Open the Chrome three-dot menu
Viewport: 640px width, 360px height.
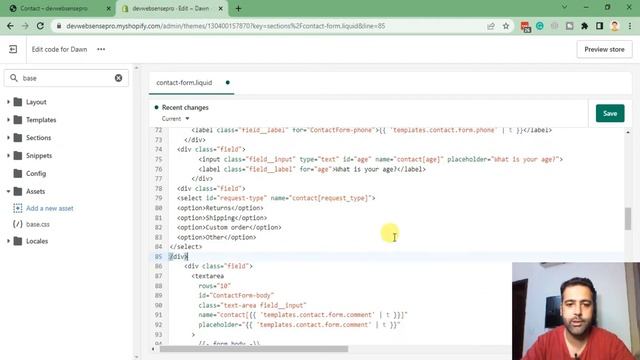(630, 26)
